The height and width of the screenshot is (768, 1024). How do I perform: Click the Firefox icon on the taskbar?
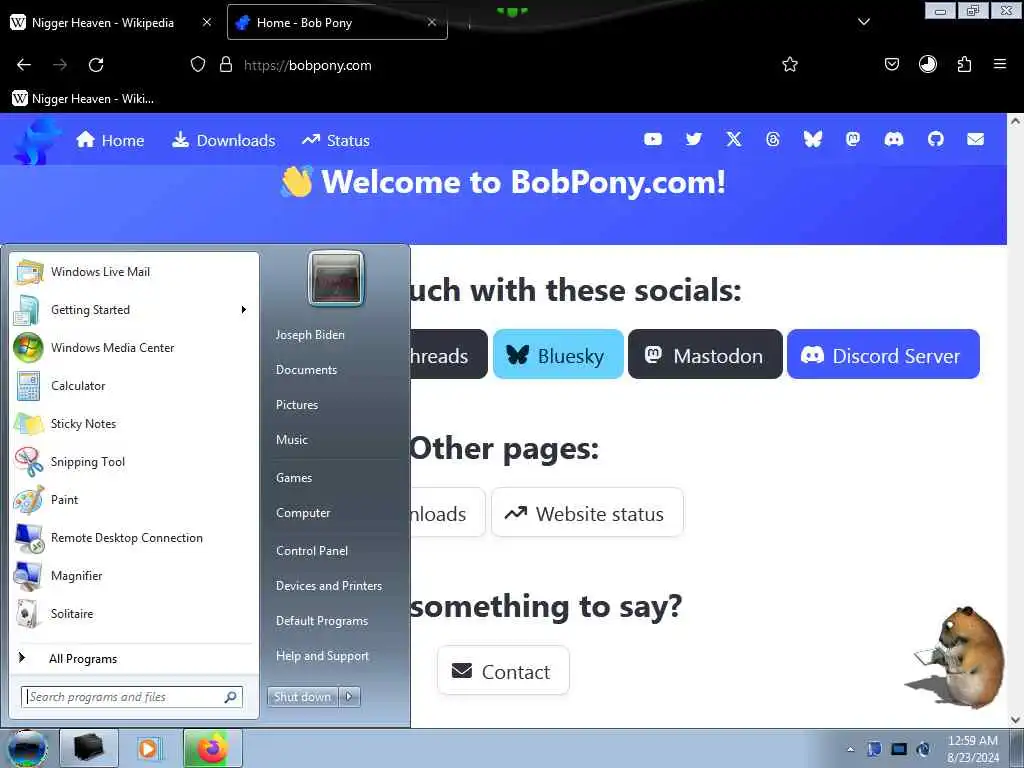(212, 748)
